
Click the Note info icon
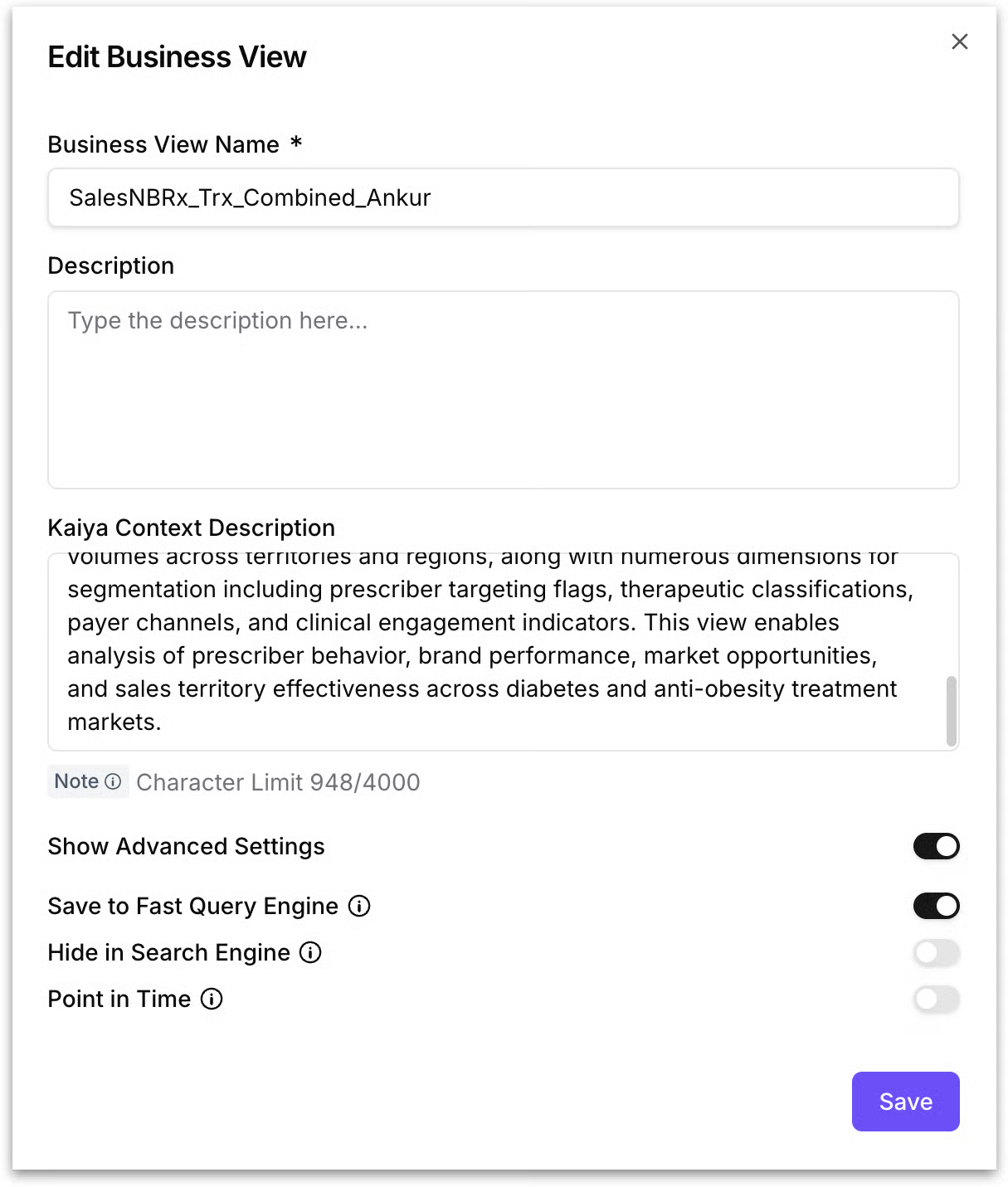click(x=114, y=781)
